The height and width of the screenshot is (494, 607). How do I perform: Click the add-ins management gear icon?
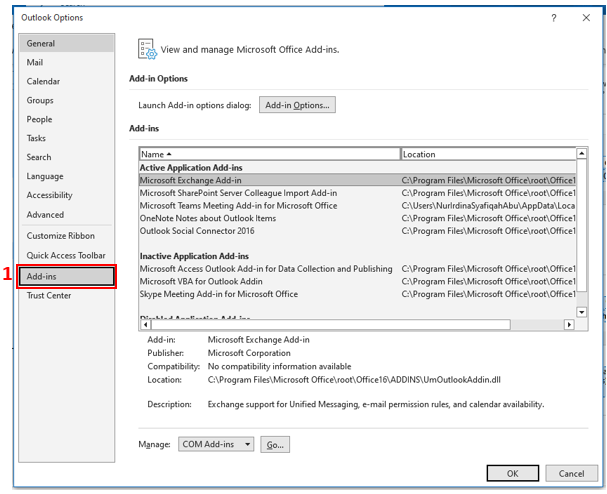[147, 49]
